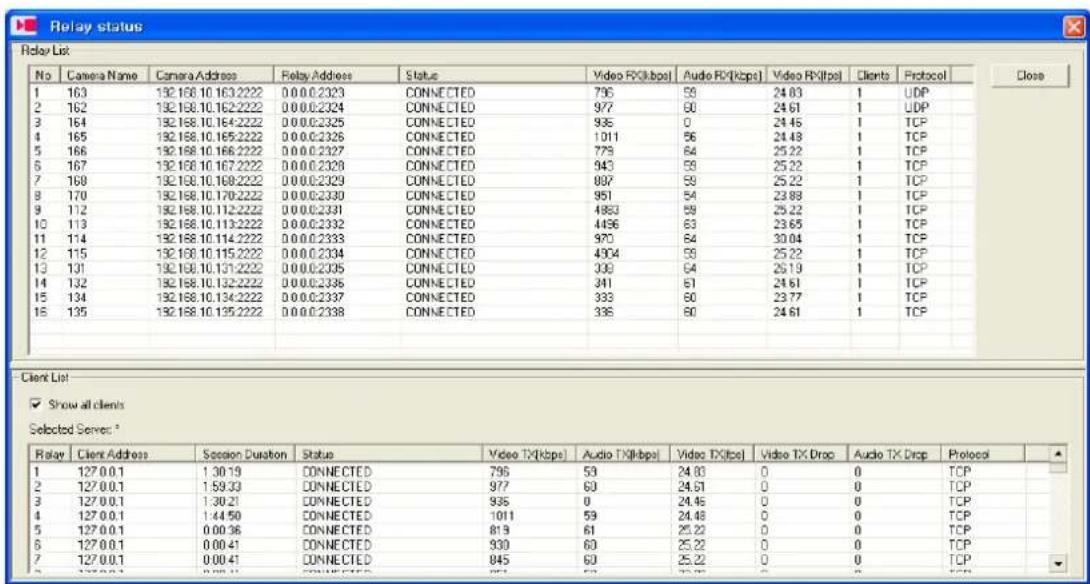
Task: Select camera address 192.168.10.166:2222
Action: click(209, 150)
